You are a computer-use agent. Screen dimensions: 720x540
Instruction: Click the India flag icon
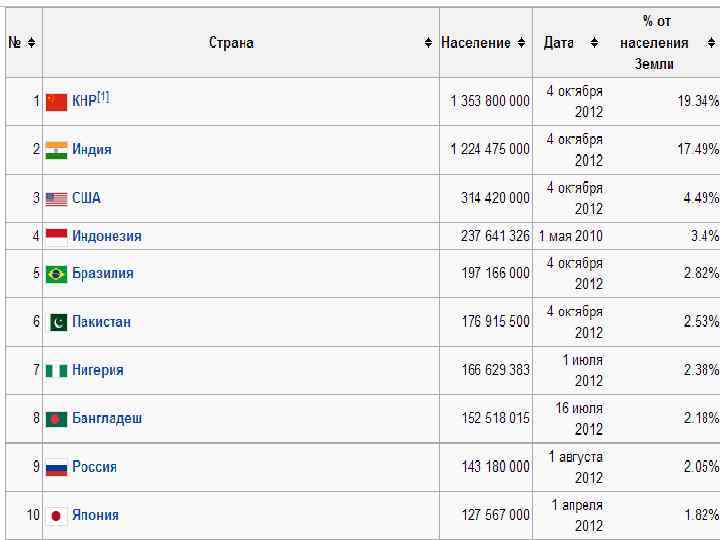(x=56, y=150)
